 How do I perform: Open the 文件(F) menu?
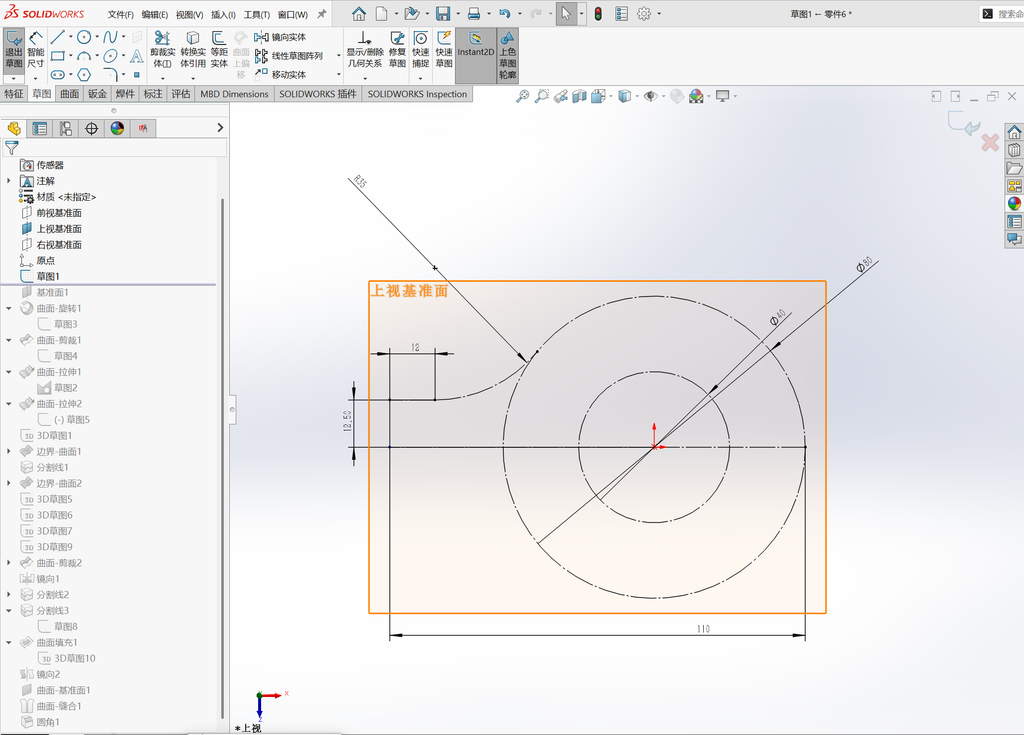click(x=121, y=14)
